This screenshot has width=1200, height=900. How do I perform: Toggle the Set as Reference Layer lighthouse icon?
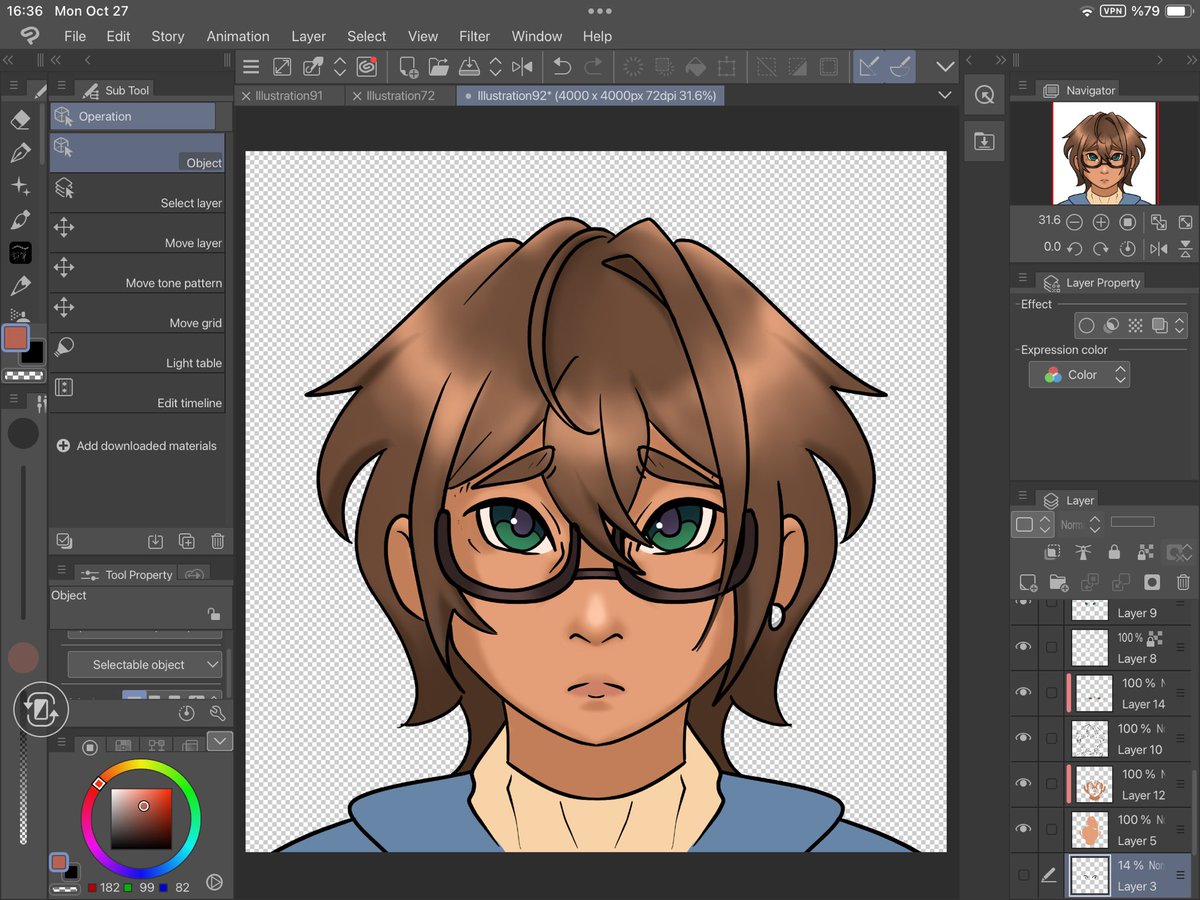coord(1083,552)
